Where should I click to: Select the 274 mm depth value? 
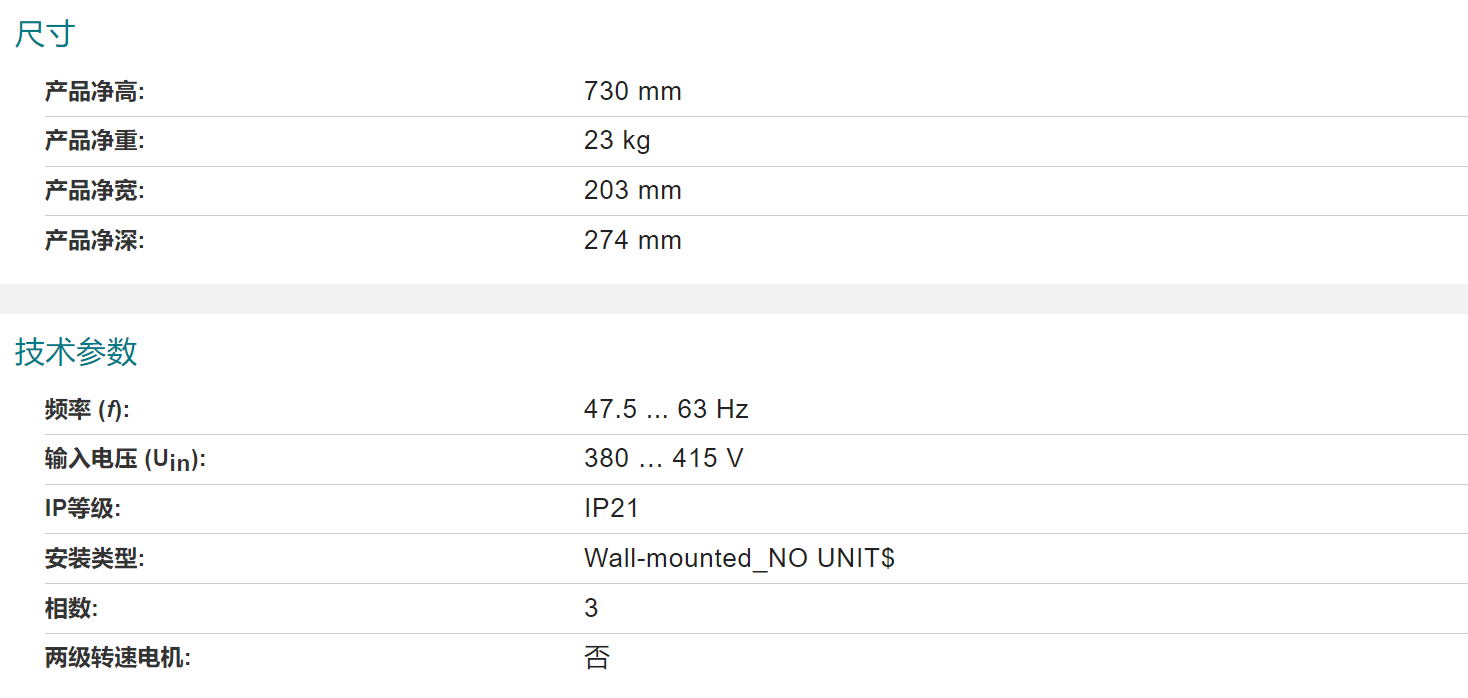(x=633, y=241)
